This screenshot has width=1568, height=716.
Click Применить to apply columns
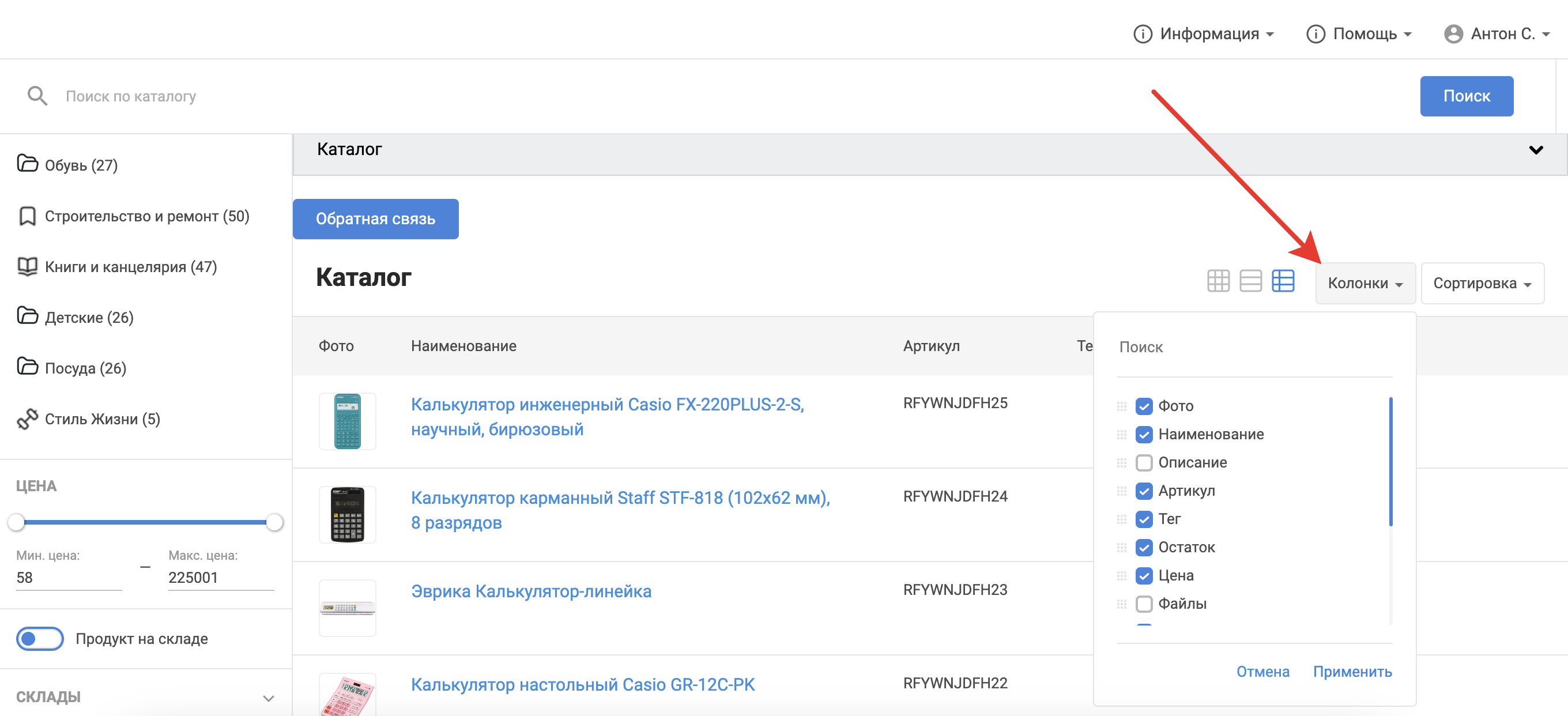tap(1352, 672)
